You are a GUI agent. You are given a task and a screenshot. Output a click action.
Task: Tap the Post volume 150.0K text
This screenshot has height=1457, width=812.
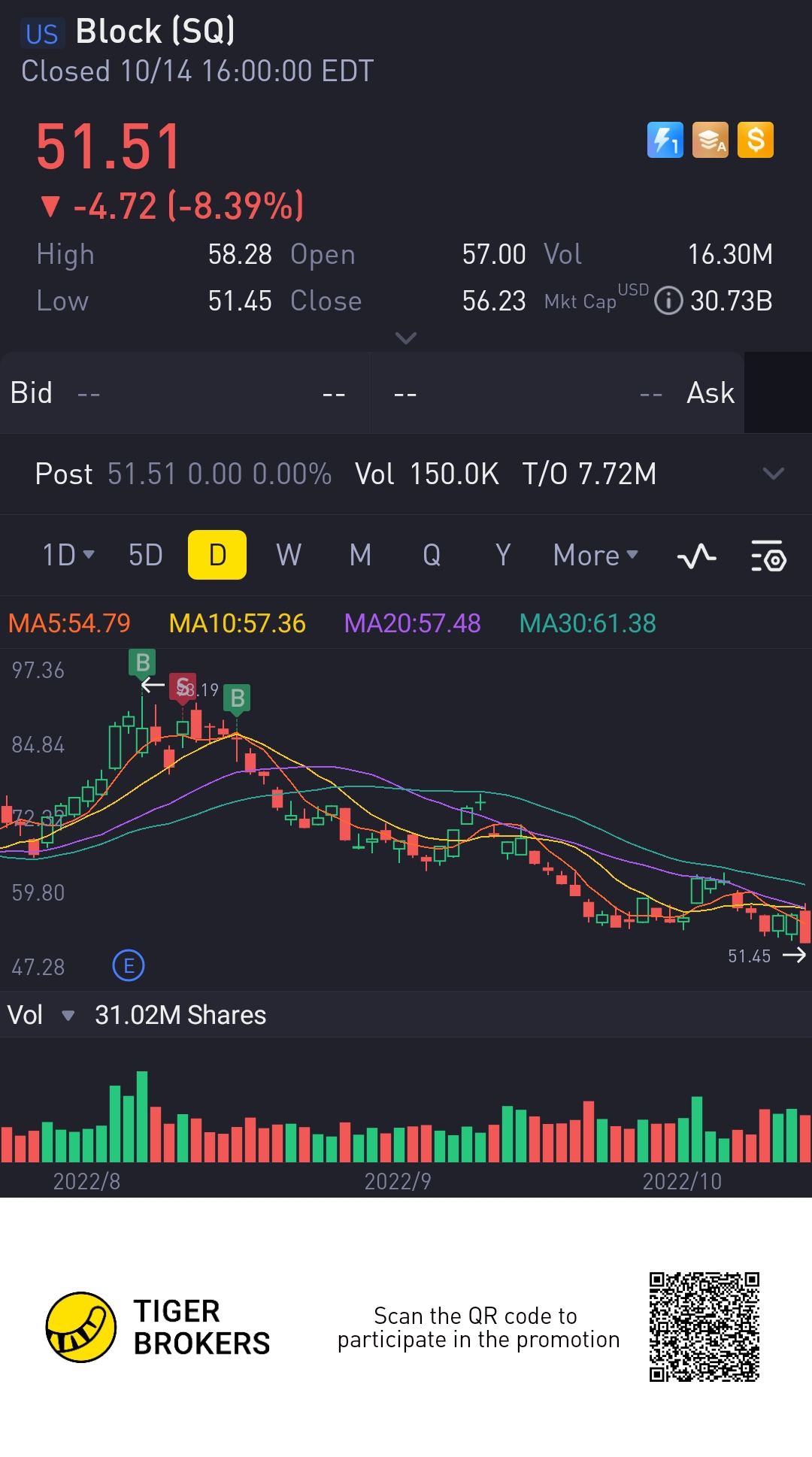[426, 474]
